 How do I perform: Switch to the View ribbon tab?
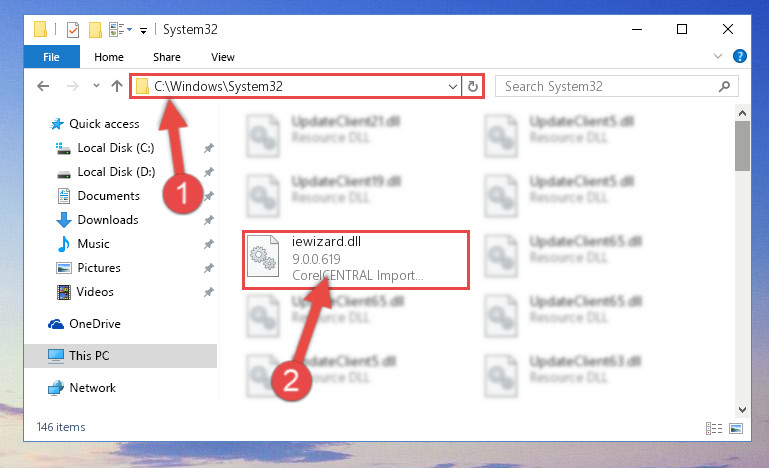pyautogui.click(x=223, y=57)
